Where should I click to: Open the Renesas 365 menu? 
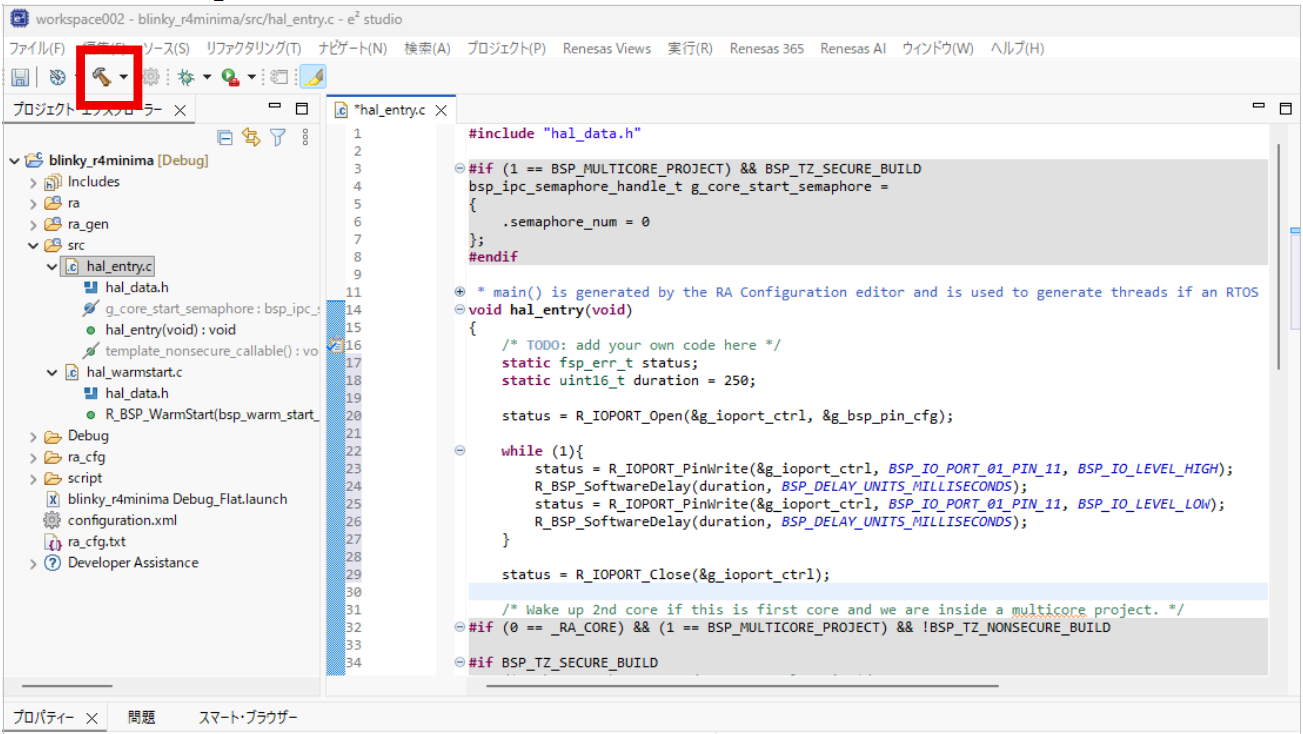[767, 48]
